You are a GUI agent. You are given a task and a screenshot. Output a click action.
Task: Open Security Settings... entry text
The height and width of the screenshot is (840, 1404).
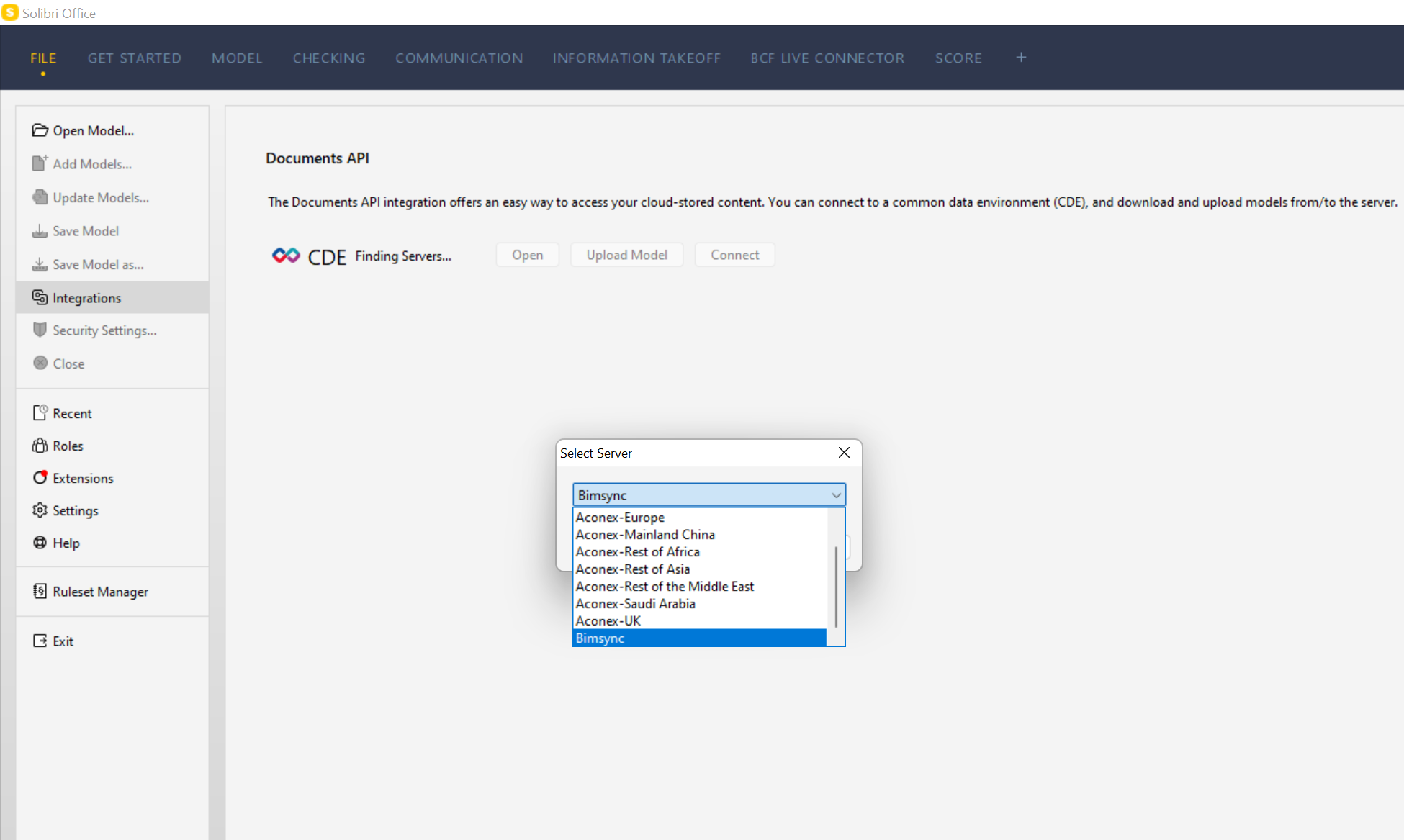tap(104, 330)
